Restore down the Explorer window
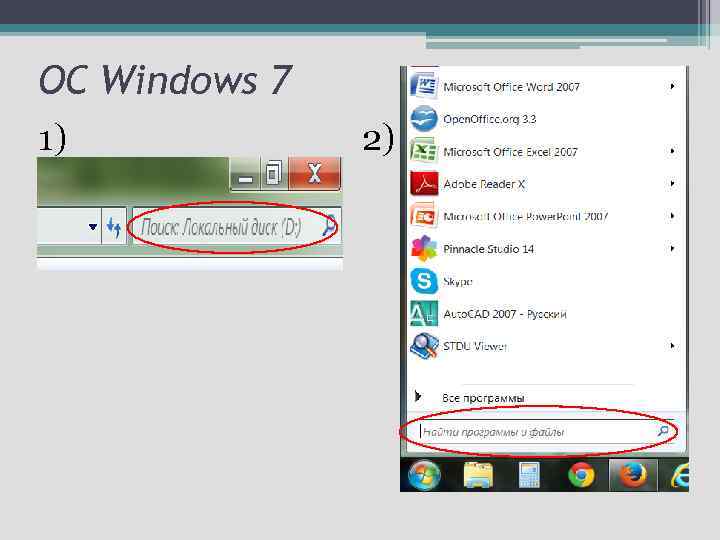This screenshot has width=720, height=540. coord(274,174)
